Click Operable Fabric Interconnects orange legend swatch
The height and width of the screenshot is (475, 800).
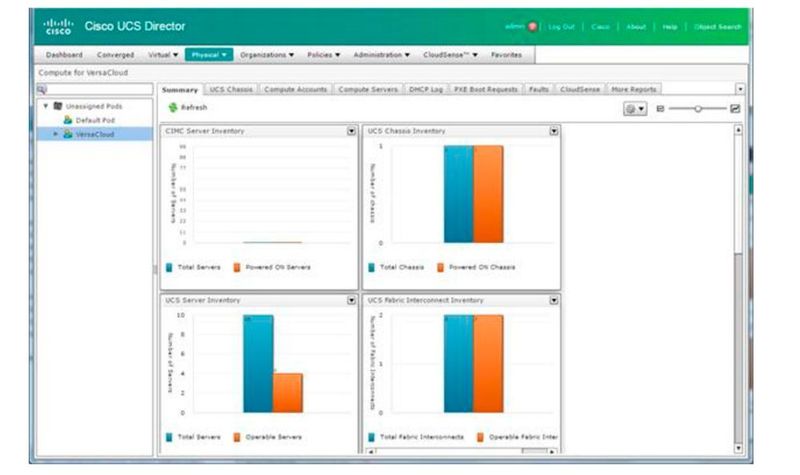(480, 437)
